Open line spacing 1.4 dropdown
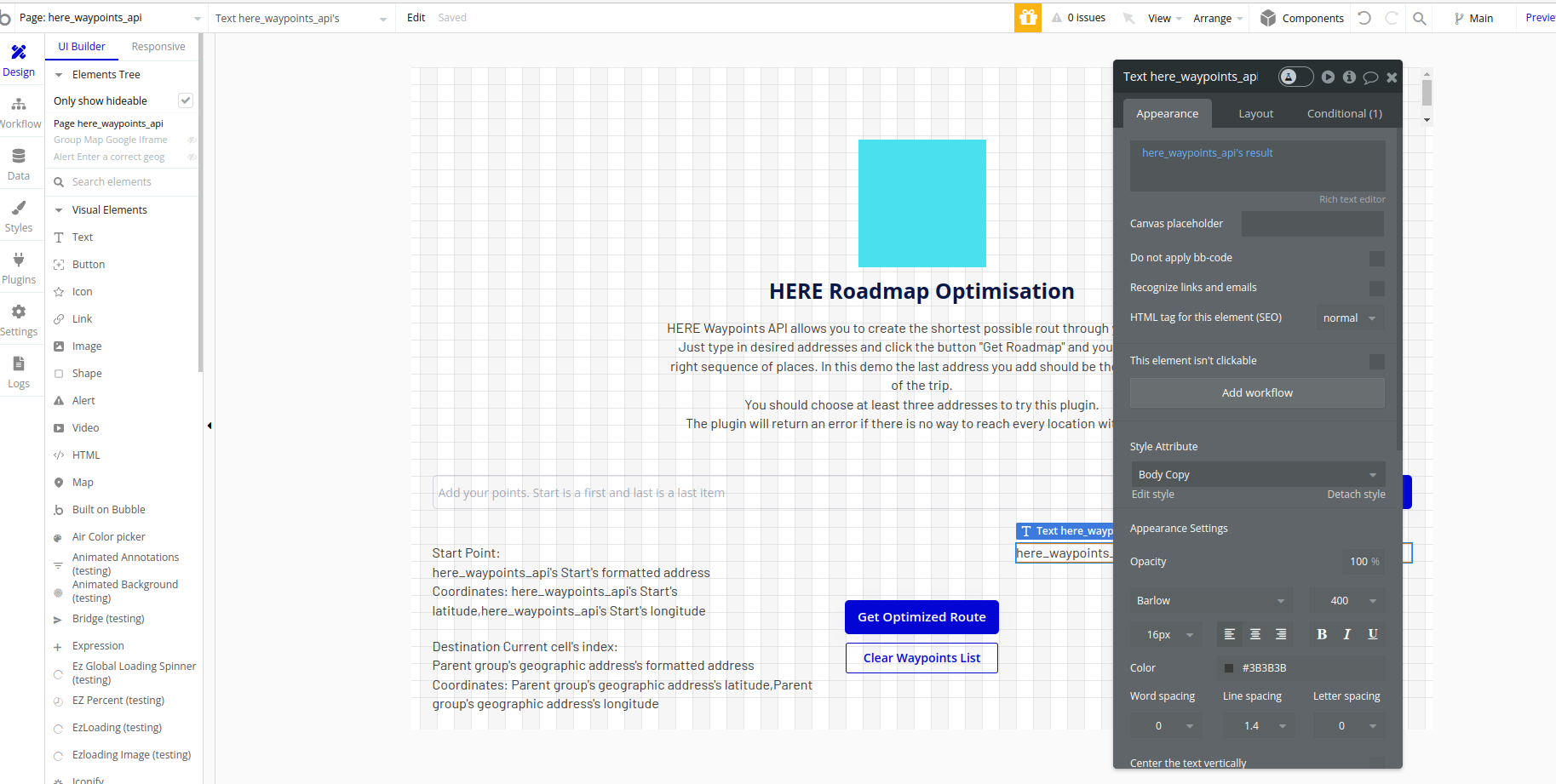Image resolution: width=1556 pixels, height=784 pixels. click(x=1259, y=725)
